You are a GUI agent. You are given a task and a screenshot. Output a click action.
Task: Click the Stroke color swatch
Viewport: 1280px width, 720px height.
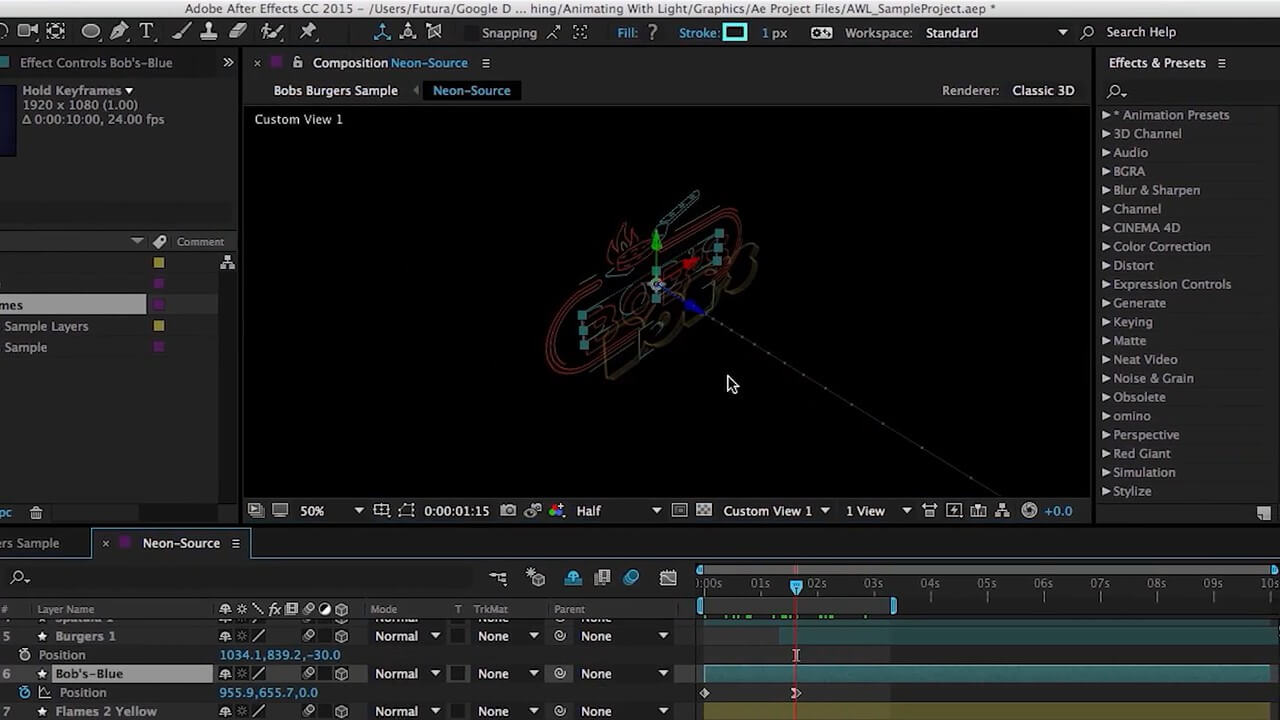(735, 33)
